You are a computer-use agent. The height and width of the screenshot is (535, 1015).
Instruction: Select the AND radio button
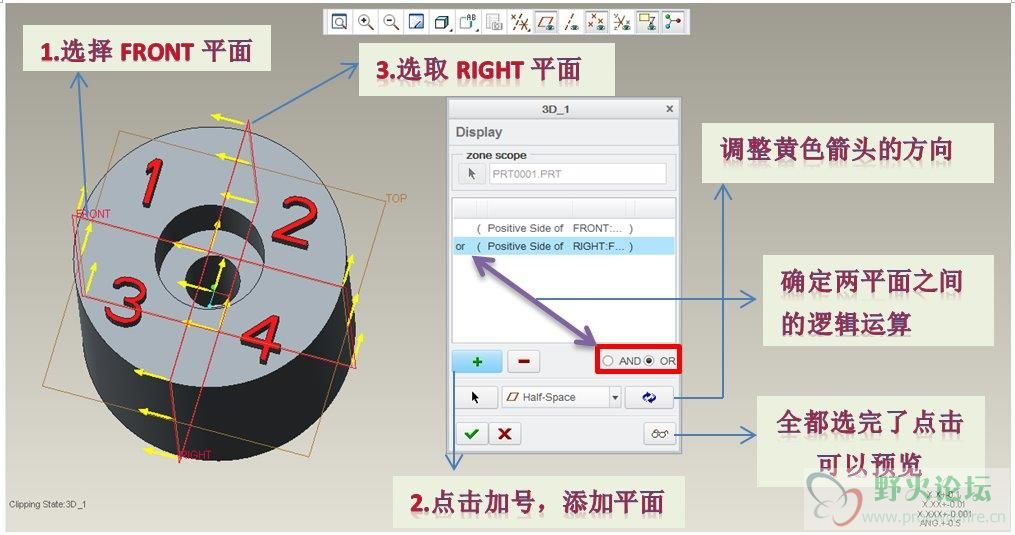tap(608, 361)
